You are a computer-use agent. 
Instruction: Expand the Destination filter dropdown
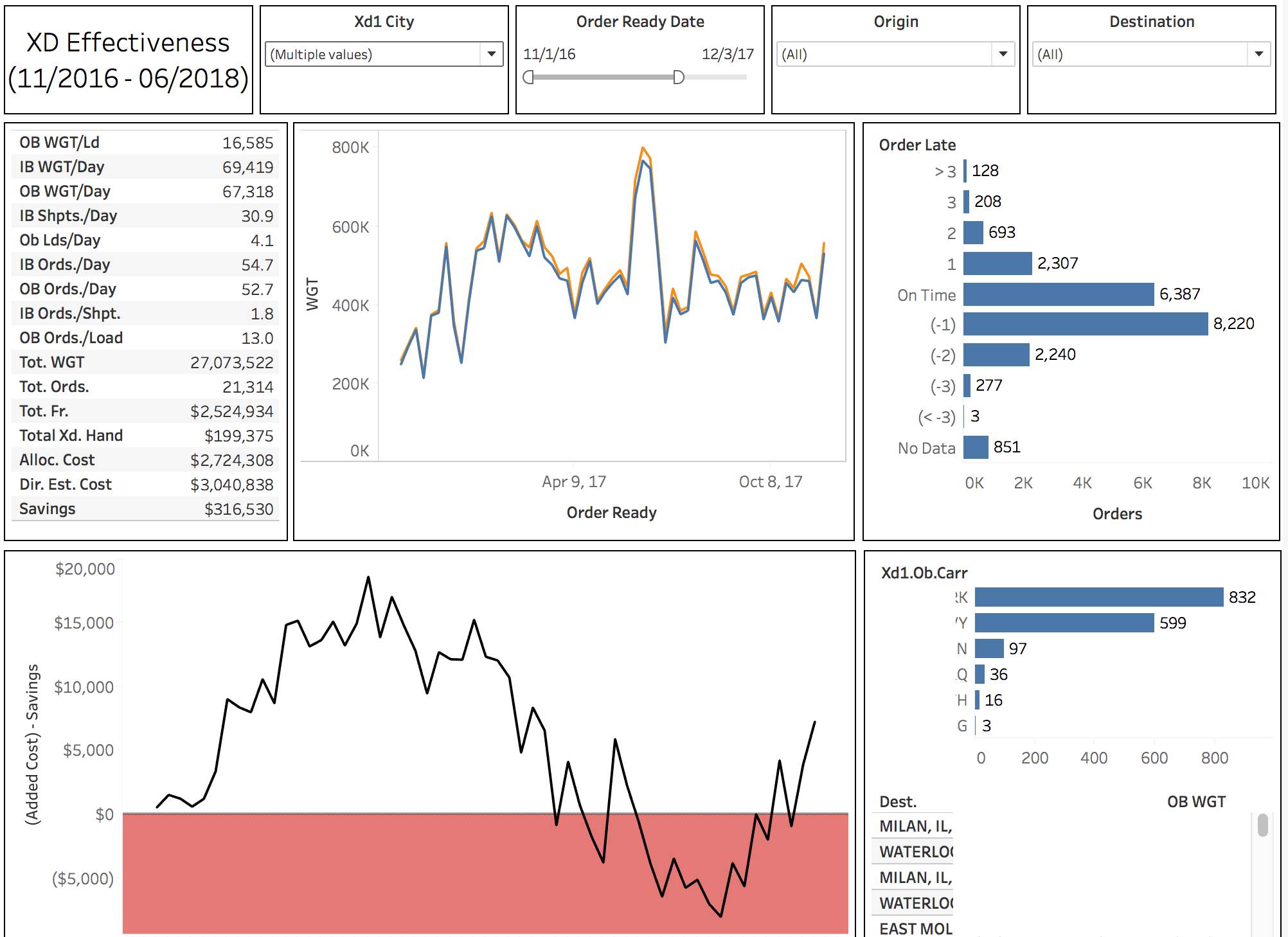coord(1258,54)
